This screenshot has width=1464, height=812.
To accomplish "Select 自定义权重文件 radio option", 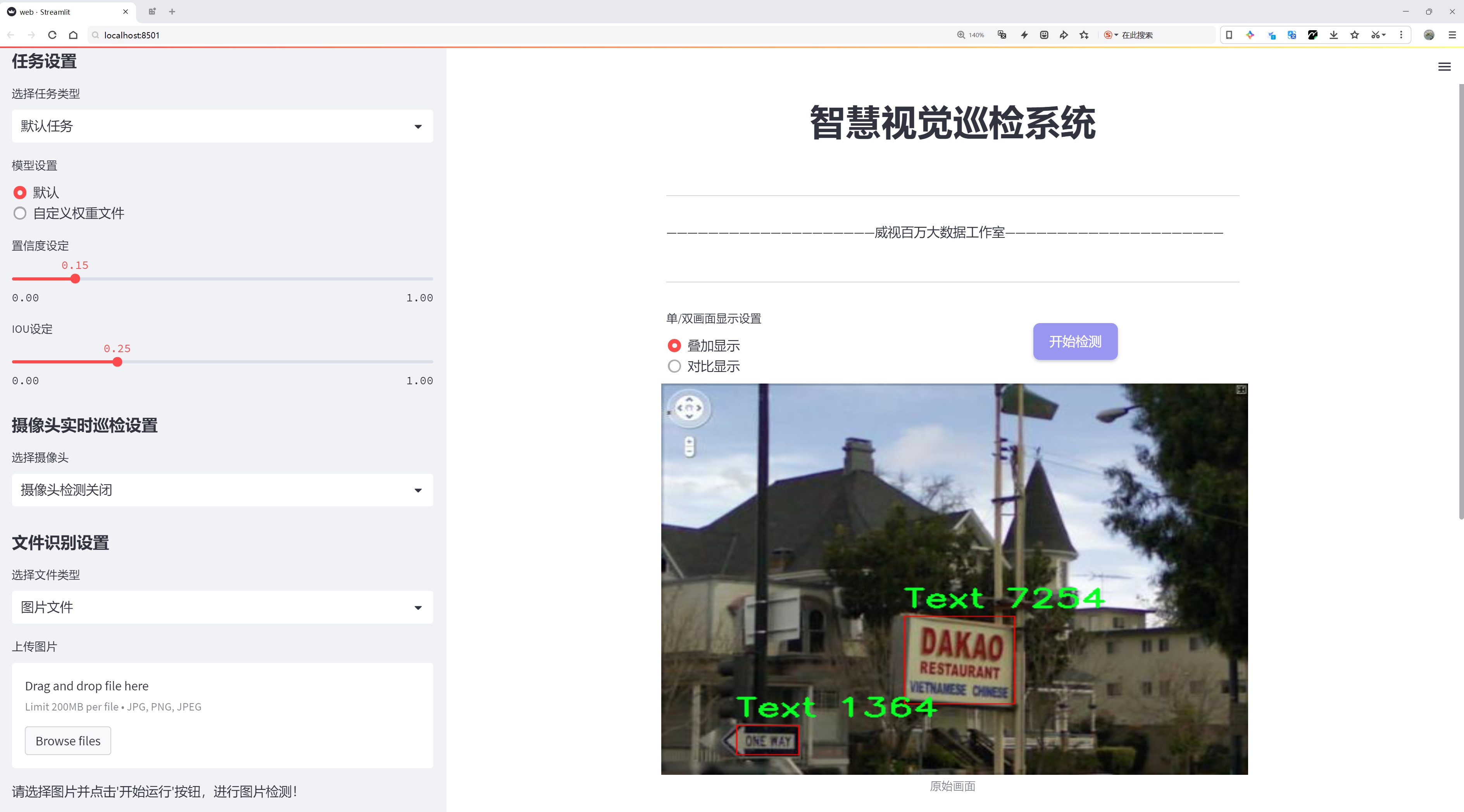I will point(20,213).
